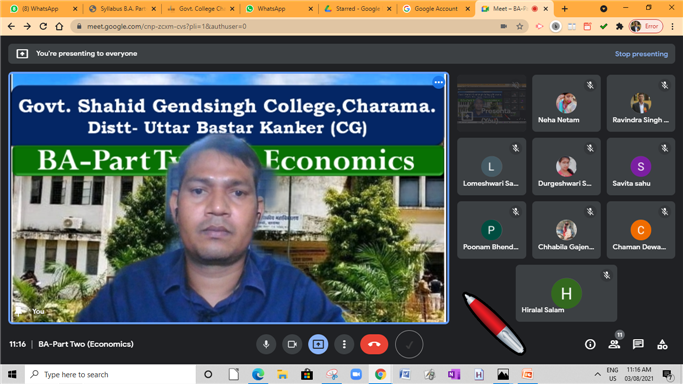The height and width of the screenshot is (384, 683).
Task: Open Microsoft Edge from taskbar
Action: [x=258, y=374]
